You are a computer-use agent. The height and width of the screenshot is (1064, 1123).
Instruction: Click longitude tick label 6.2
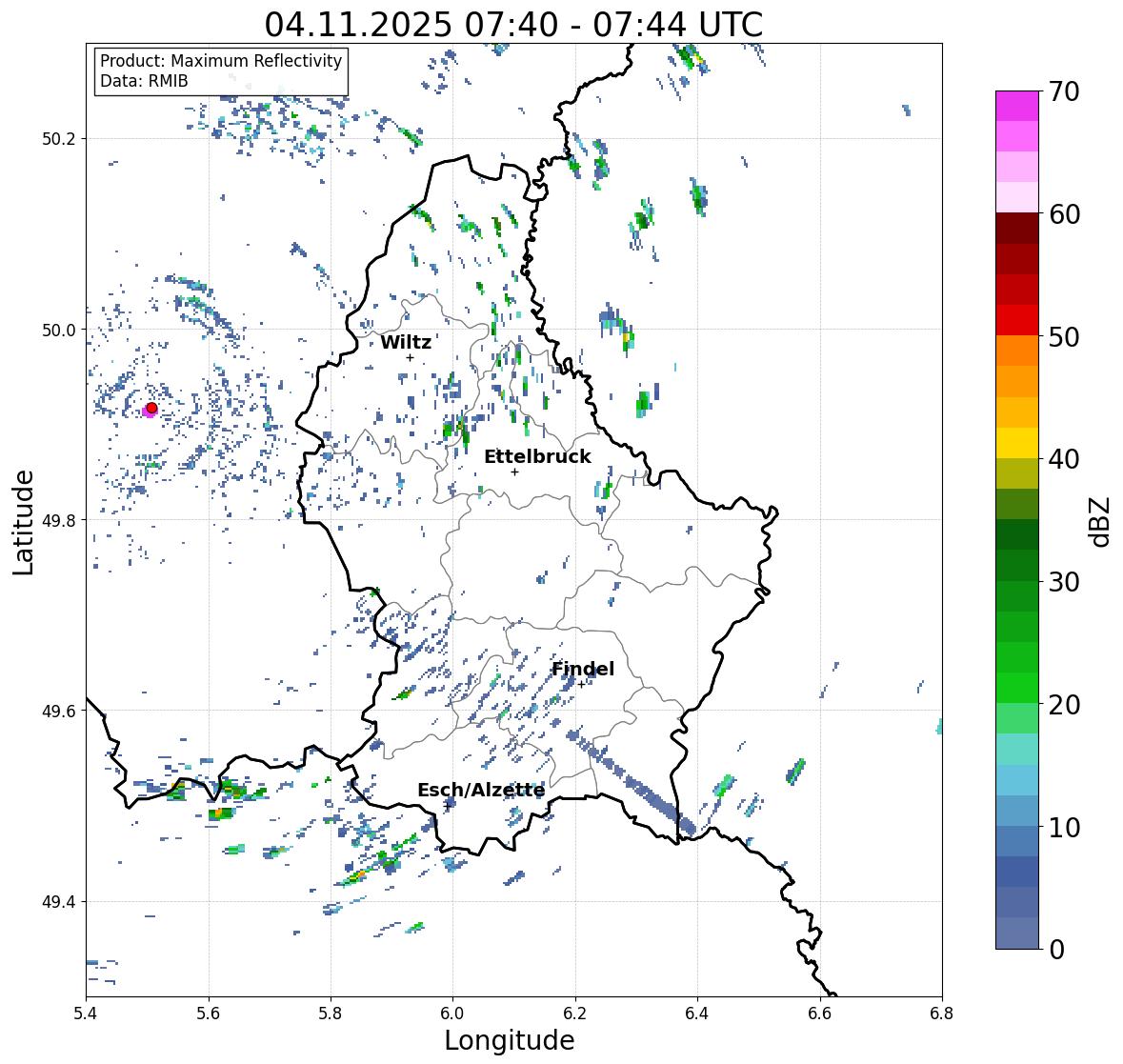[x=575, y=1014]
